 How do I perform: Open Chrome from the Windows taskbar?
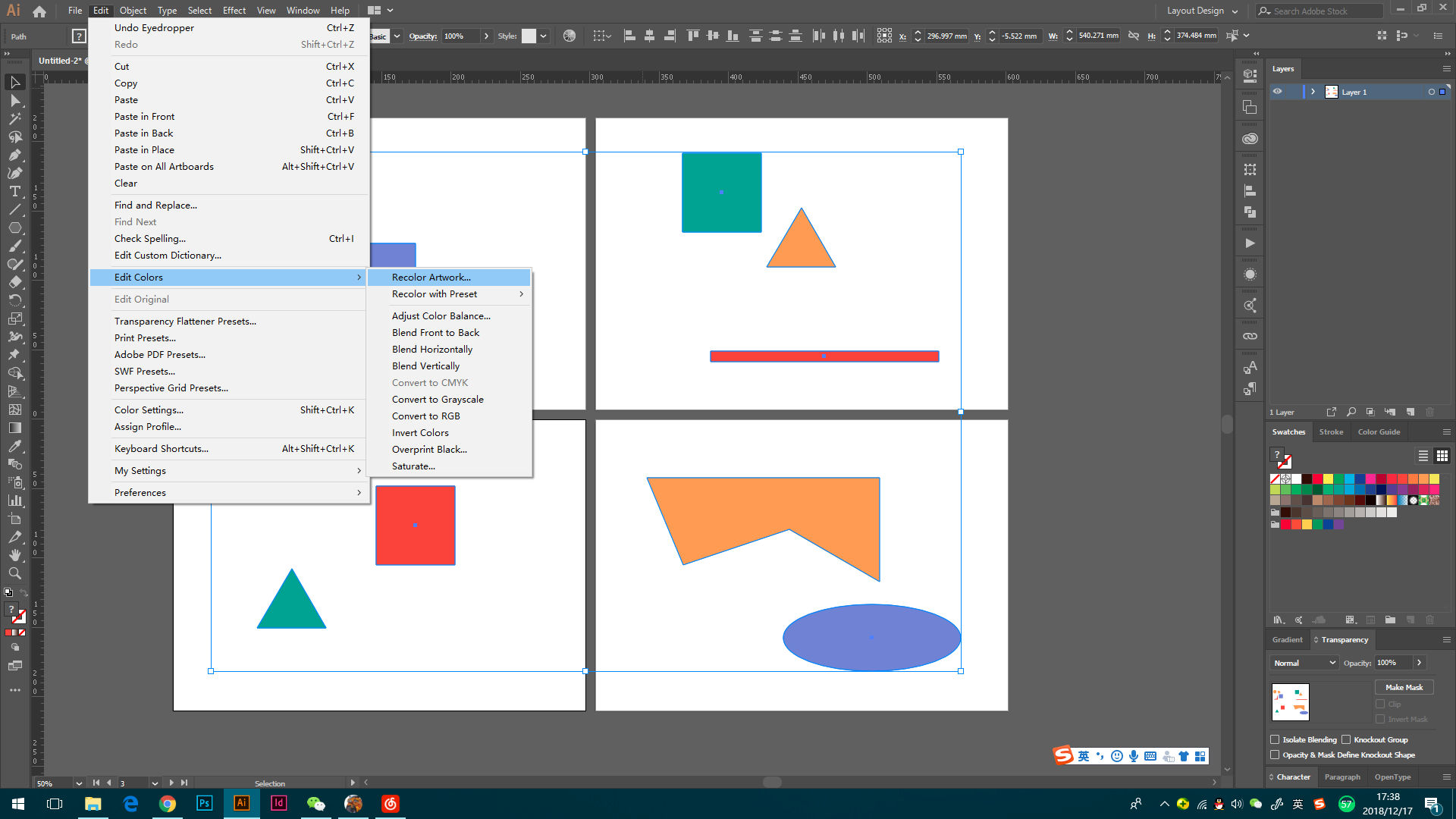168,804
